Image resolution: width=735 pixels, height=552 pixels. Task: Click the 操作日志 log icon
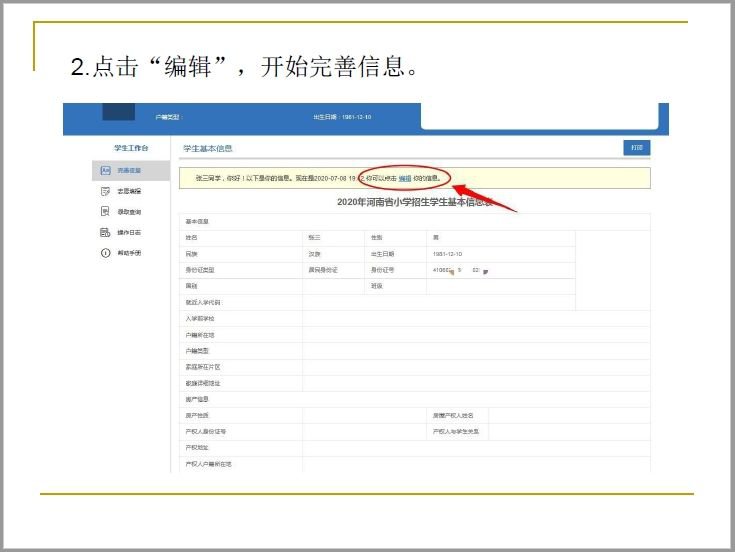(105, 232)
